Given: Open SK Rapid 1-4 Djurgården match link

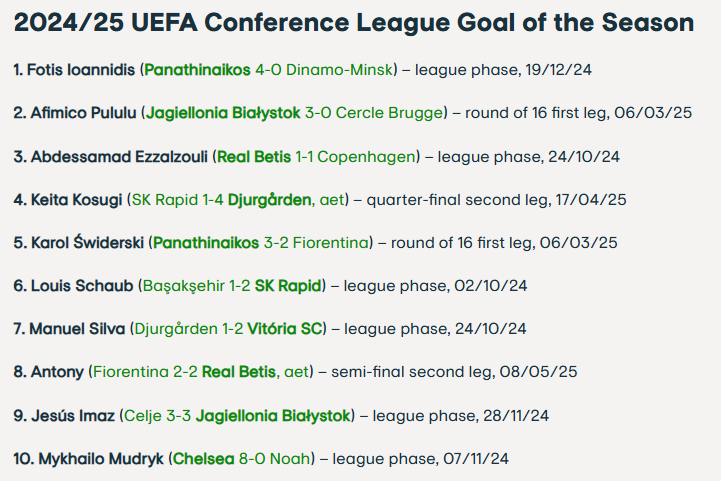Looking at the screenshot, I should coord(238,200).
